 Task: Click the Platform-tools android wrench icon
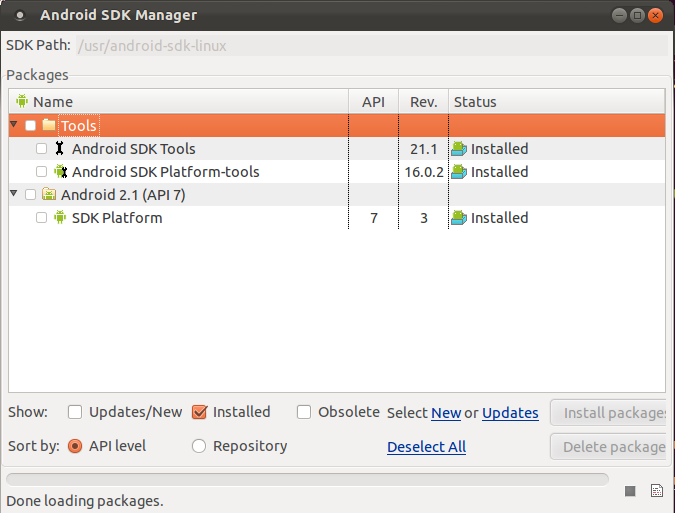[60, 171]
